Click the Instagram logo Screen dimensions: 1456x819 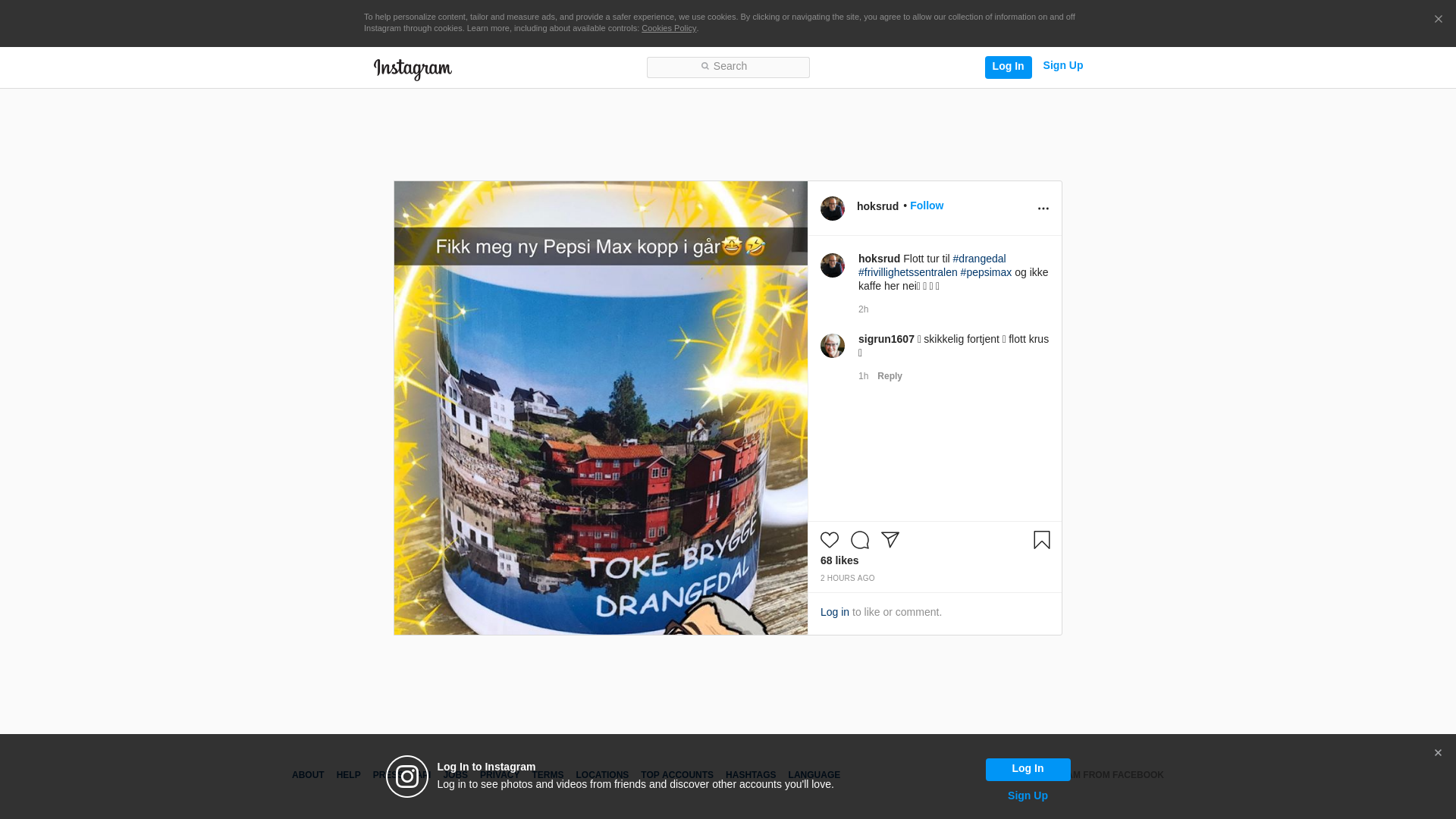(x=413, y=69)
